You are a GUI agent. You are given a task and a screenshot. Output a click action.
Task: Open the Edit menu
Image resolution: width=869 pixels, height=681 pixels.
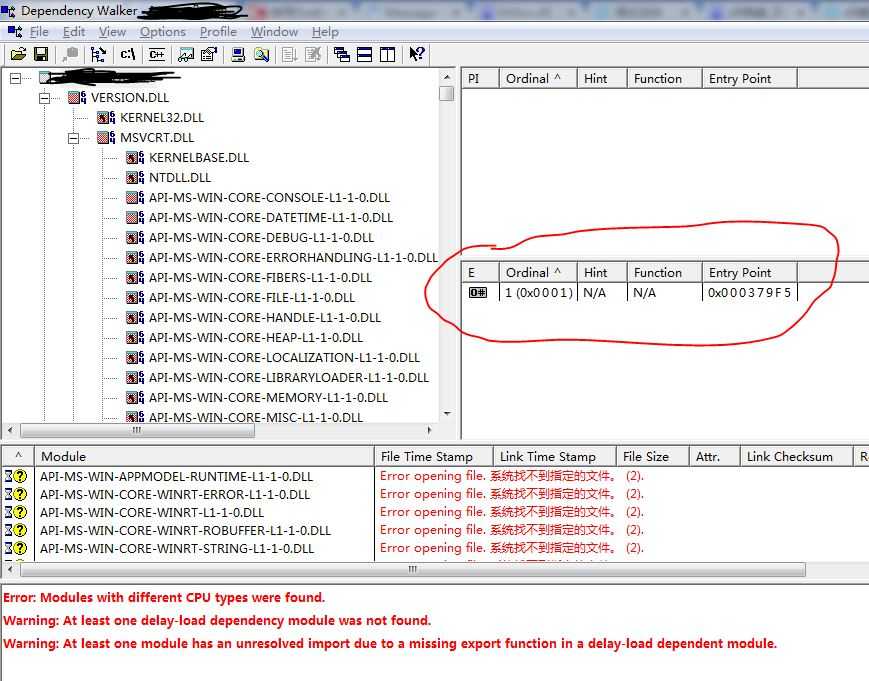point(74,32)
